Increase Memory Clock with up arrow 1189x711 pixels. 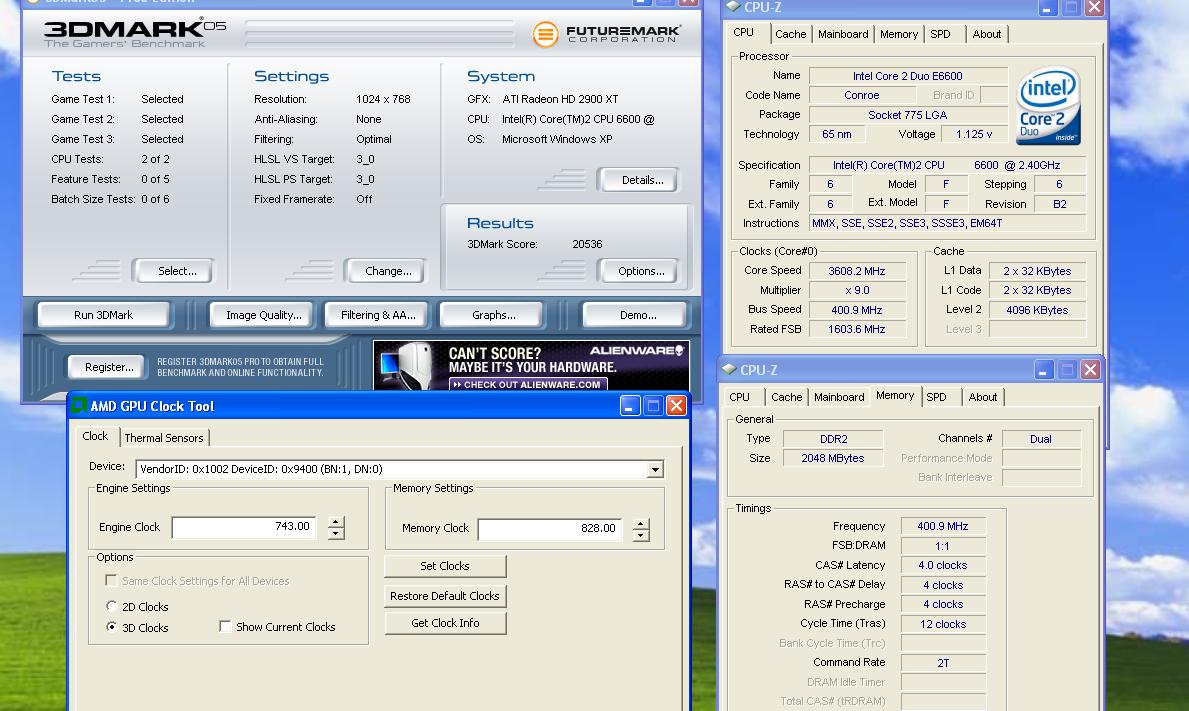point(641,523)
